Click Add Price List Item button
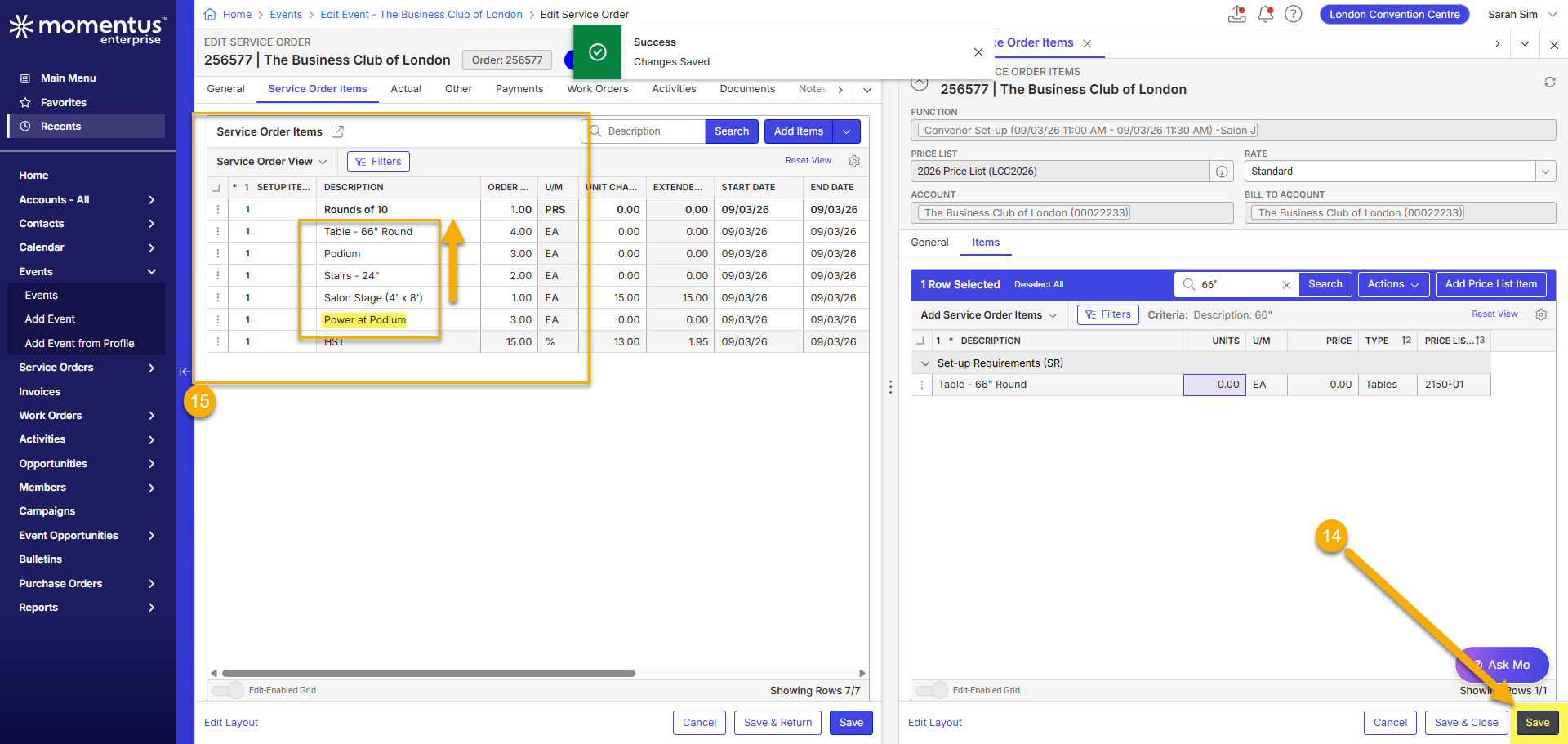This screenshot has width=1568, height=744. 1491,284
